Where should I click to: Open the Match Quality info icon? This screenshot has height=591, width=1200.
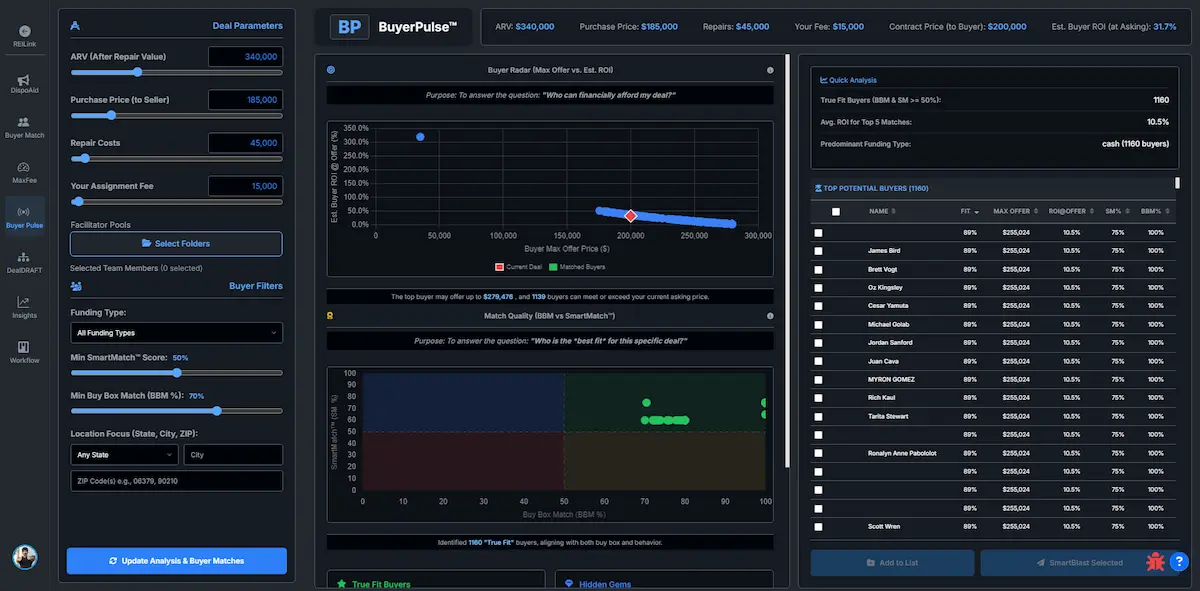click(770, 316)
